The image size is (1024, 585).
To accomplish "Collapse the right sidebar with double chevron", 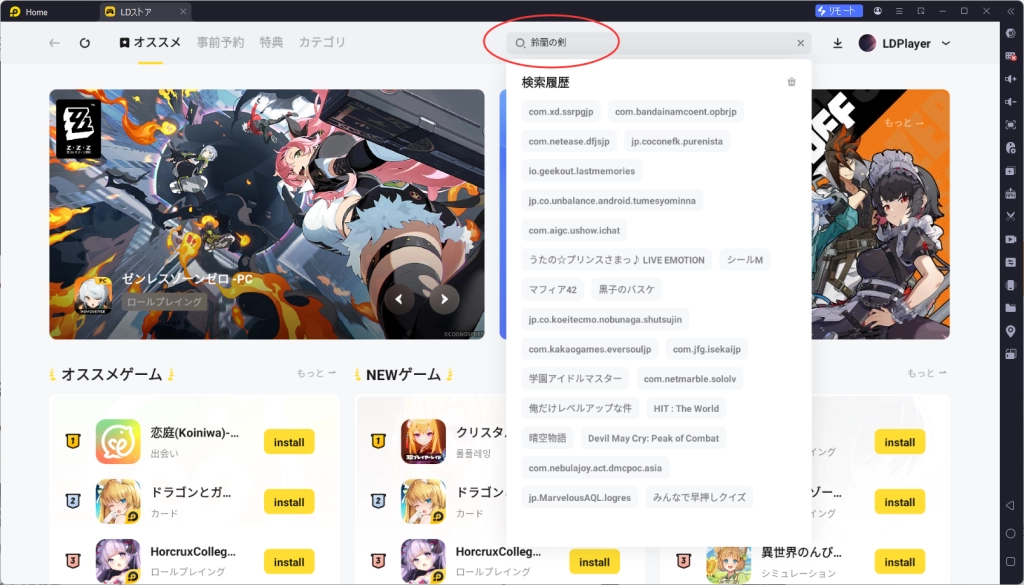I will coord(1009,11).
